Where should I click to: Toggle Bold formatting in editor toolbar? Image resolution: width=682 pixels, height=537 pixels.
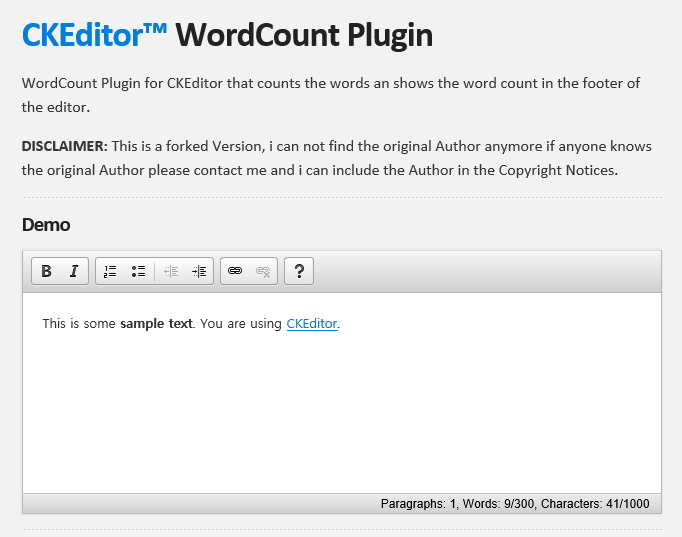click(46, 271)
